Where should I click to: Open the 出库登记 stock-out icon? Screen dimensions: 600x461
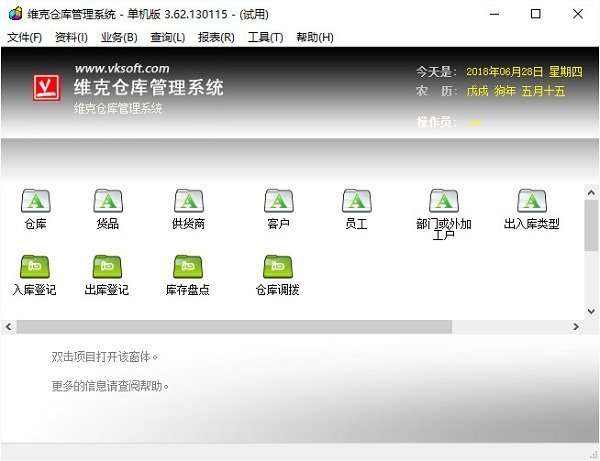coord(107,266)
